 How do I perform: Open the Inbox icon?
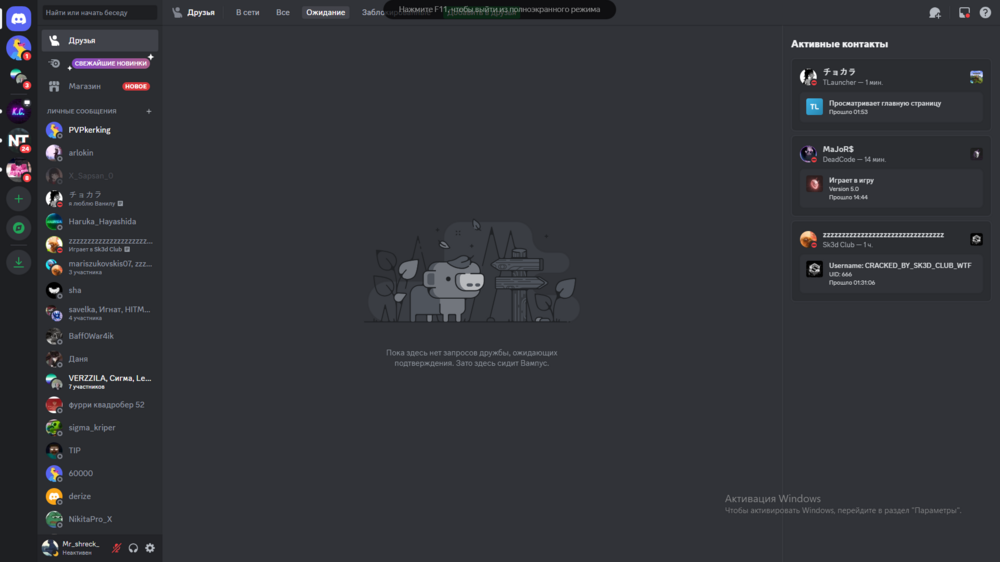(964, 13)
